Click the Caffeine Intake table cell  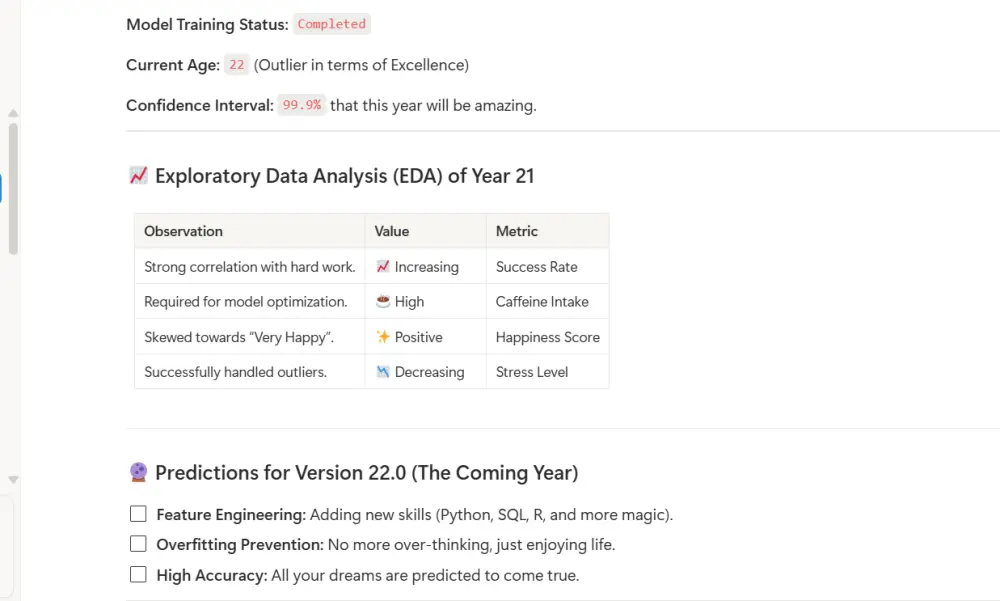(542, 302)
